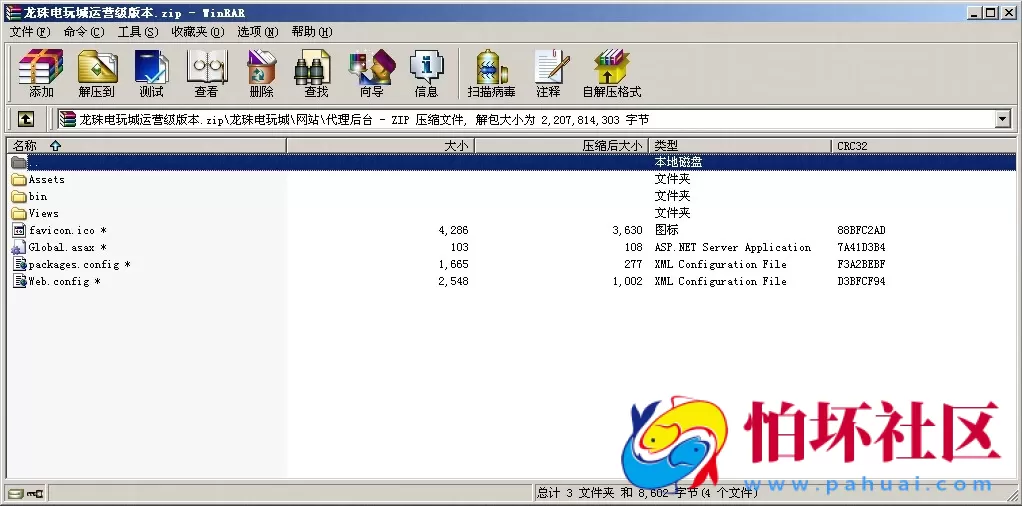Start the 向导 (Wizard) tool
This screenshot has height=506, width=1022.
click(x=371, y=73)
